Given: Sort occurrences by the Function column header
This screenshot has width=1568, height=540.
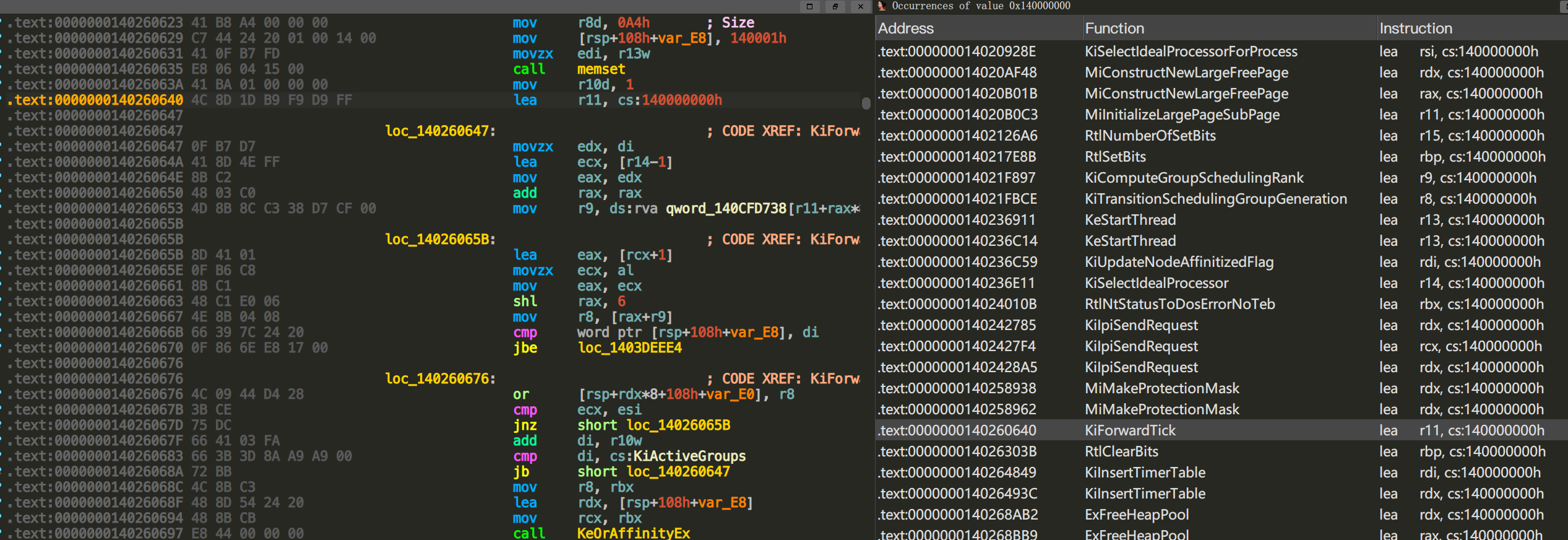Looking at the screenshot, I should click(x=1230, y=28).
